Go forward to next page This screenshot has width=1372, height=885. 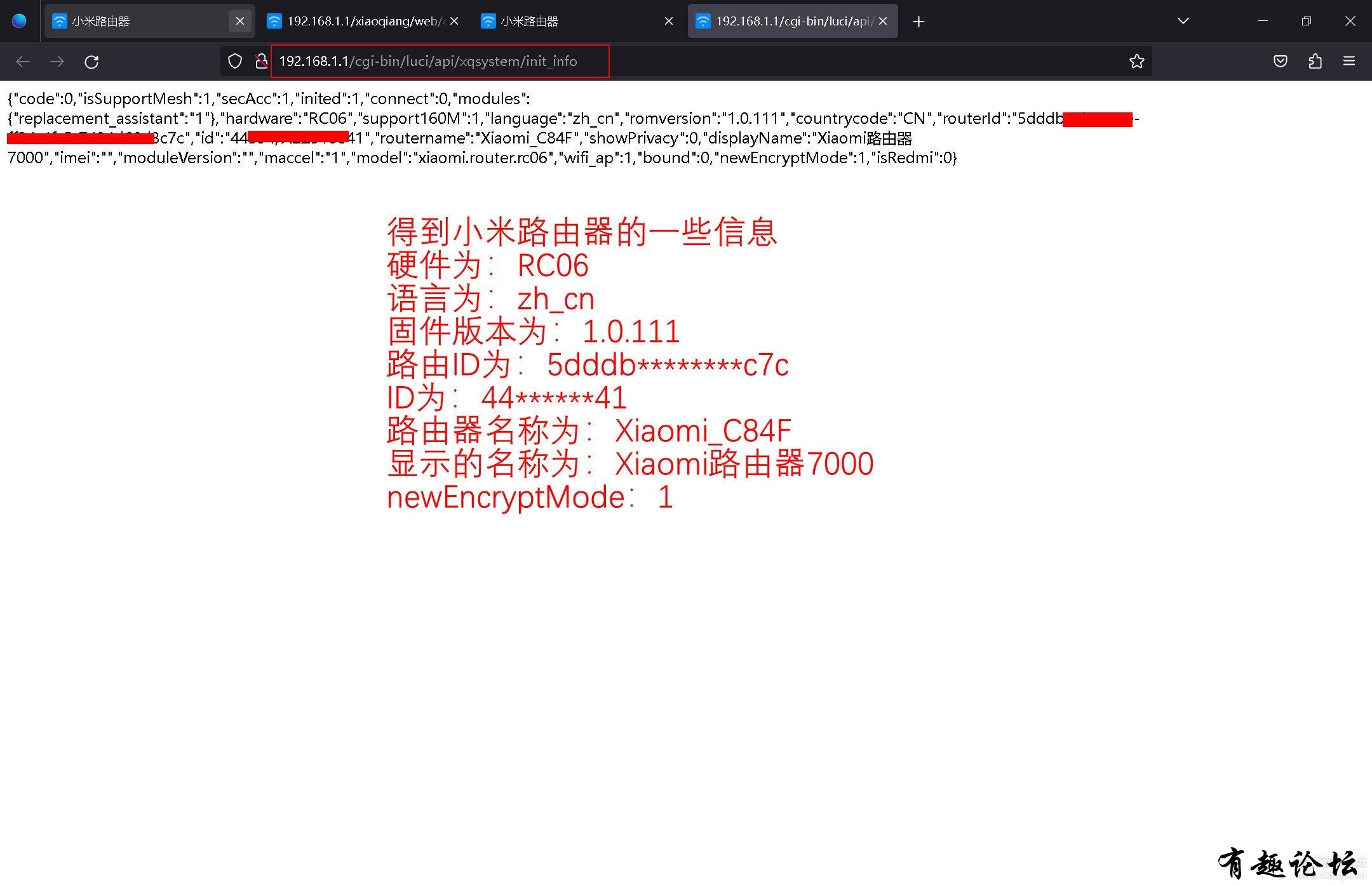coord(57,62)
